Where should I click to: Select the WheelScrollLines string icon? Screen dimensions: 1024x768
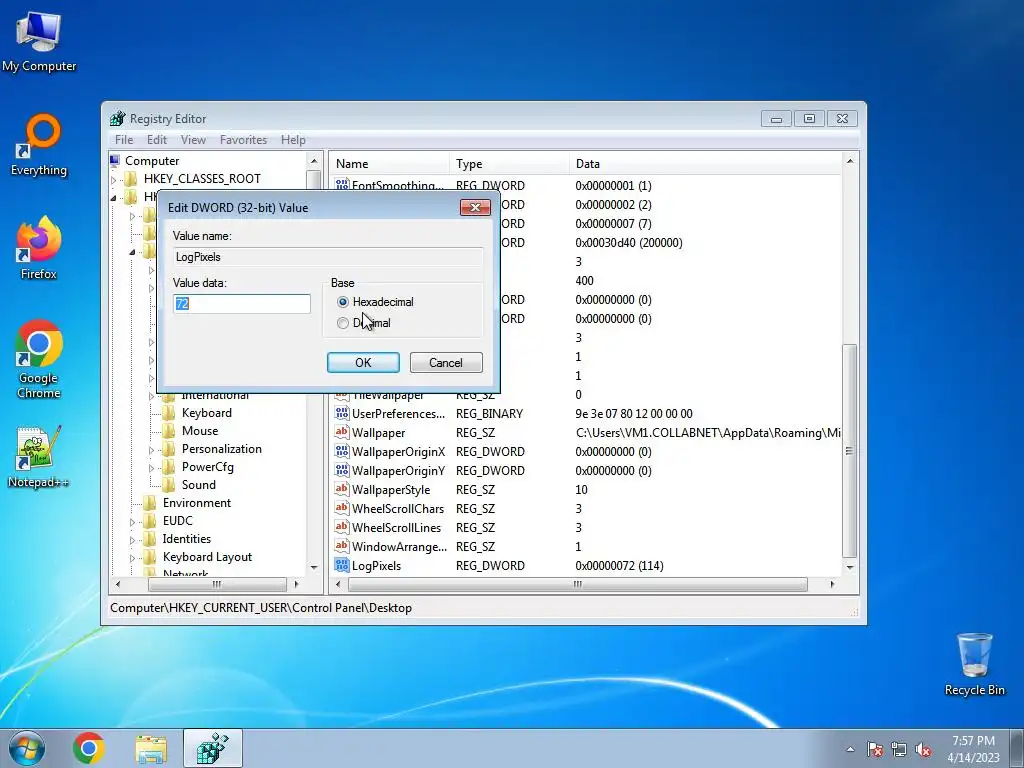pos(342,527)
